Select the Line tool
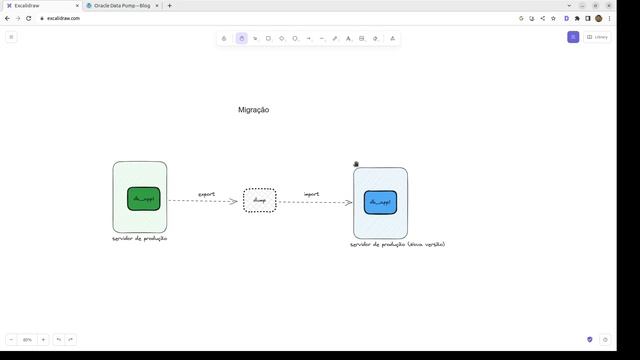Image resolution: width=640 pixels, height=360 pixels. (322, 38)
